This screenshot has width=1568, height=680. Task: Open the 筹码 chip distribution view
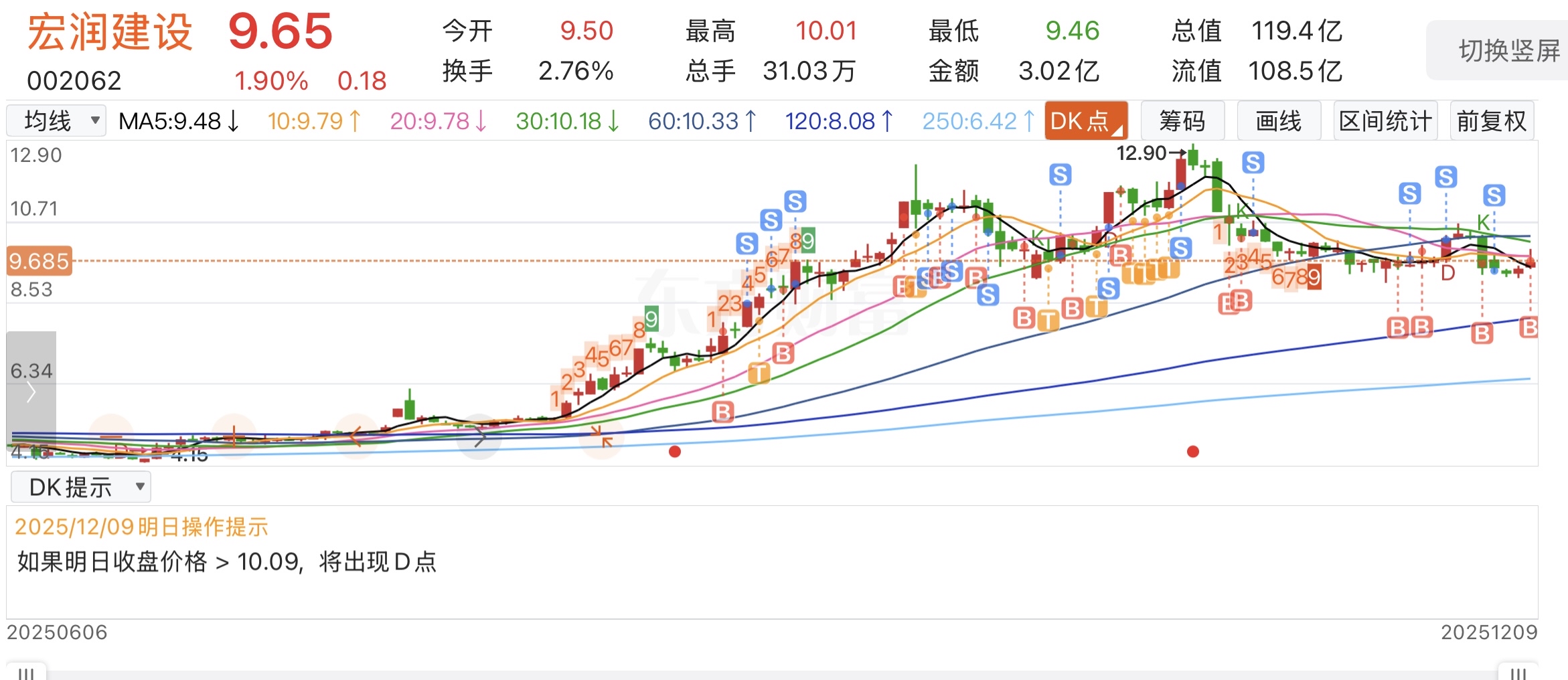click(1182, 121)
